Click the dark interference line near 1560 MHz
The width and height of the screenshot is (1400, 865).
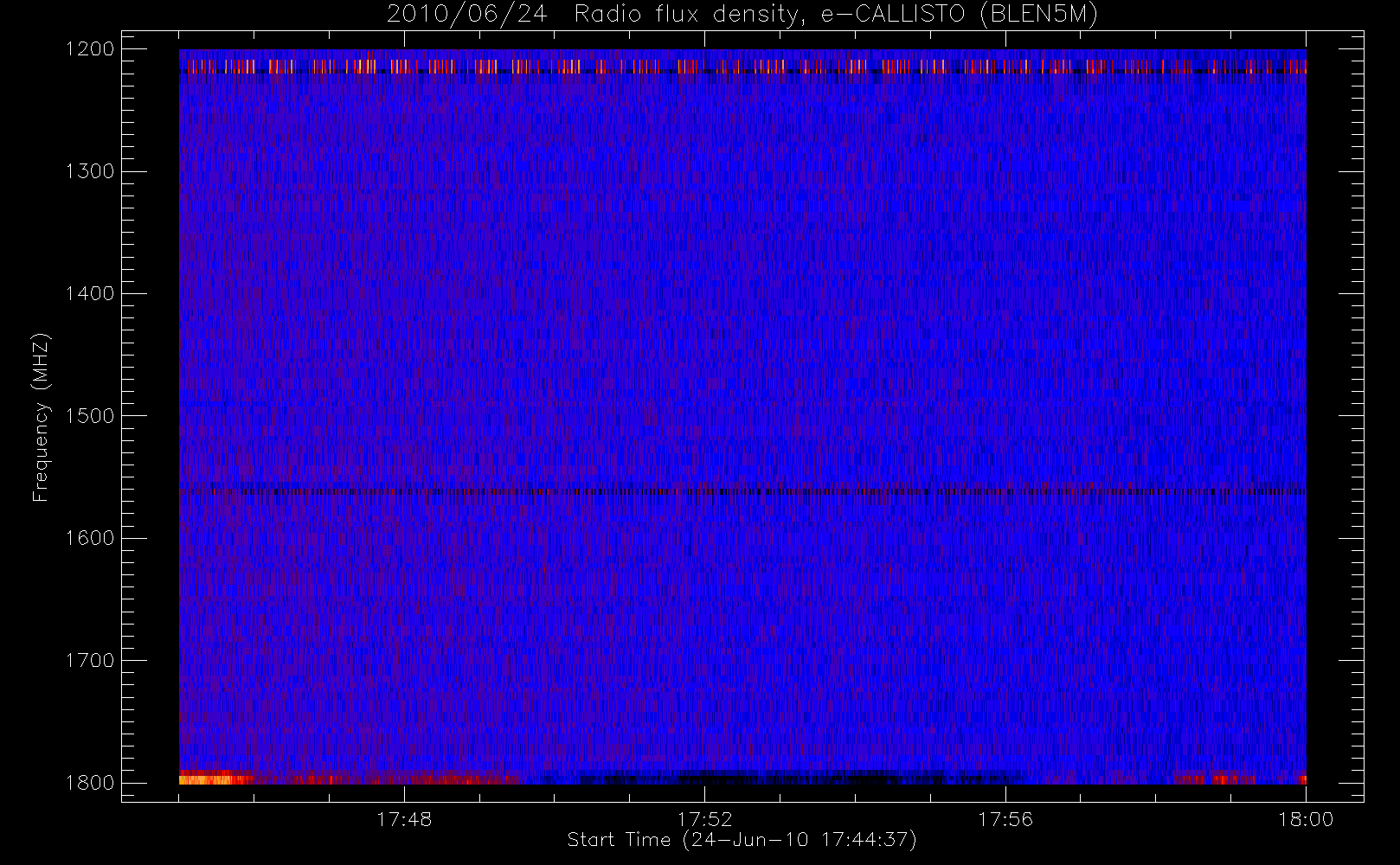tap(742, 491)
